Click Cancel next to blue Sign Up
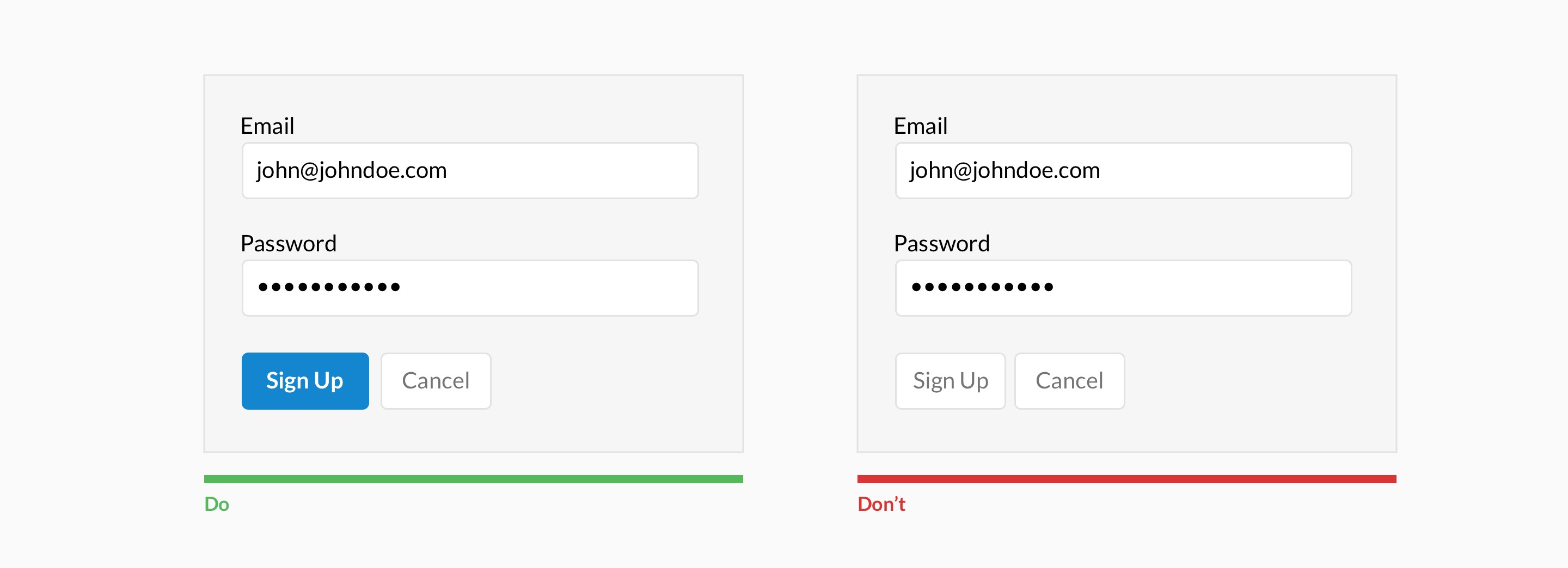1568x568 pixels. pyautogui.click(x=436, y=381)
